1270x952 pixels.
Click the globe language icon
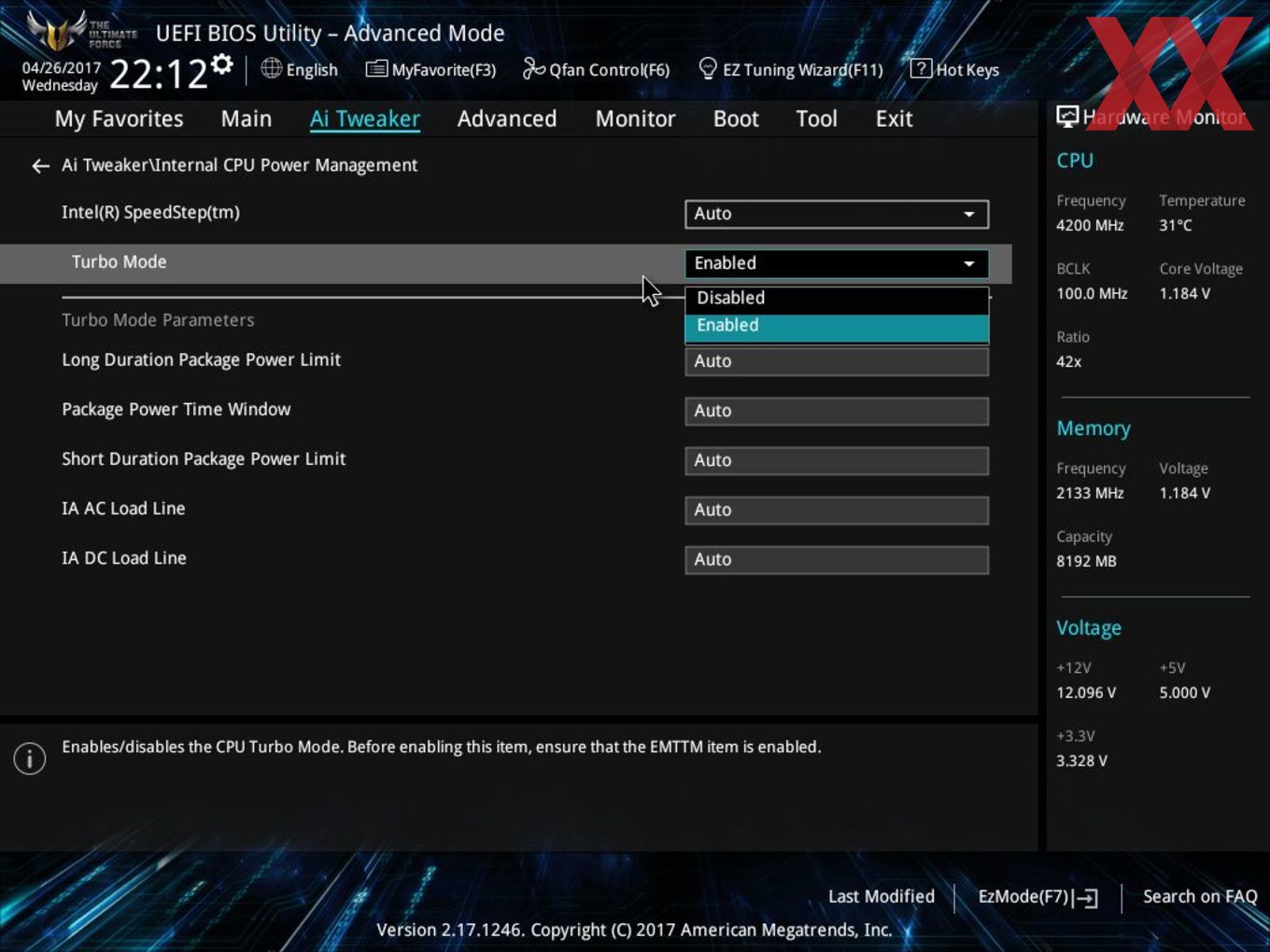pos(271,68)
